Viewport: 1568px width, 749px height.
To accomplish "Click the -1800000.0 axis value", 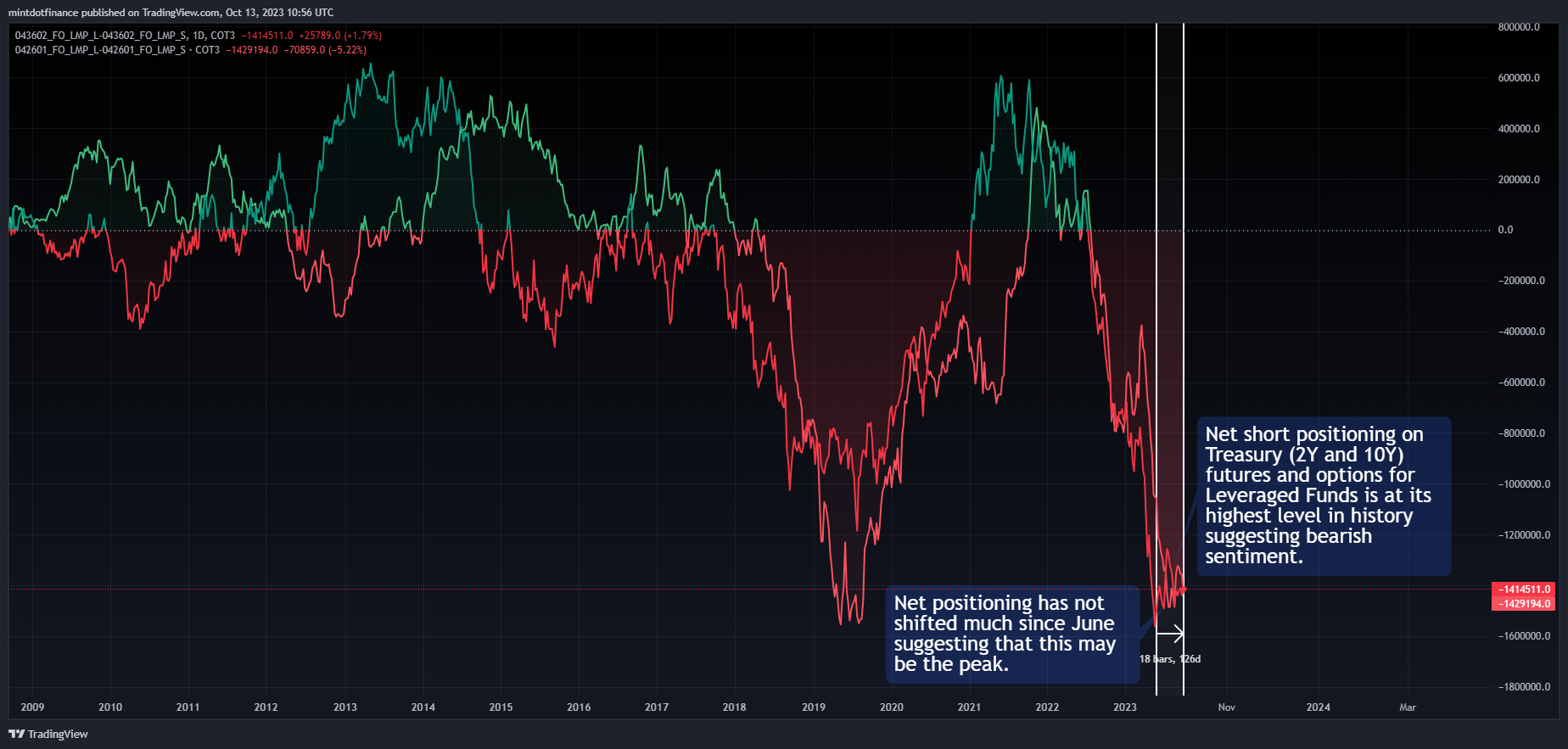I will (x=1523, y=687).
